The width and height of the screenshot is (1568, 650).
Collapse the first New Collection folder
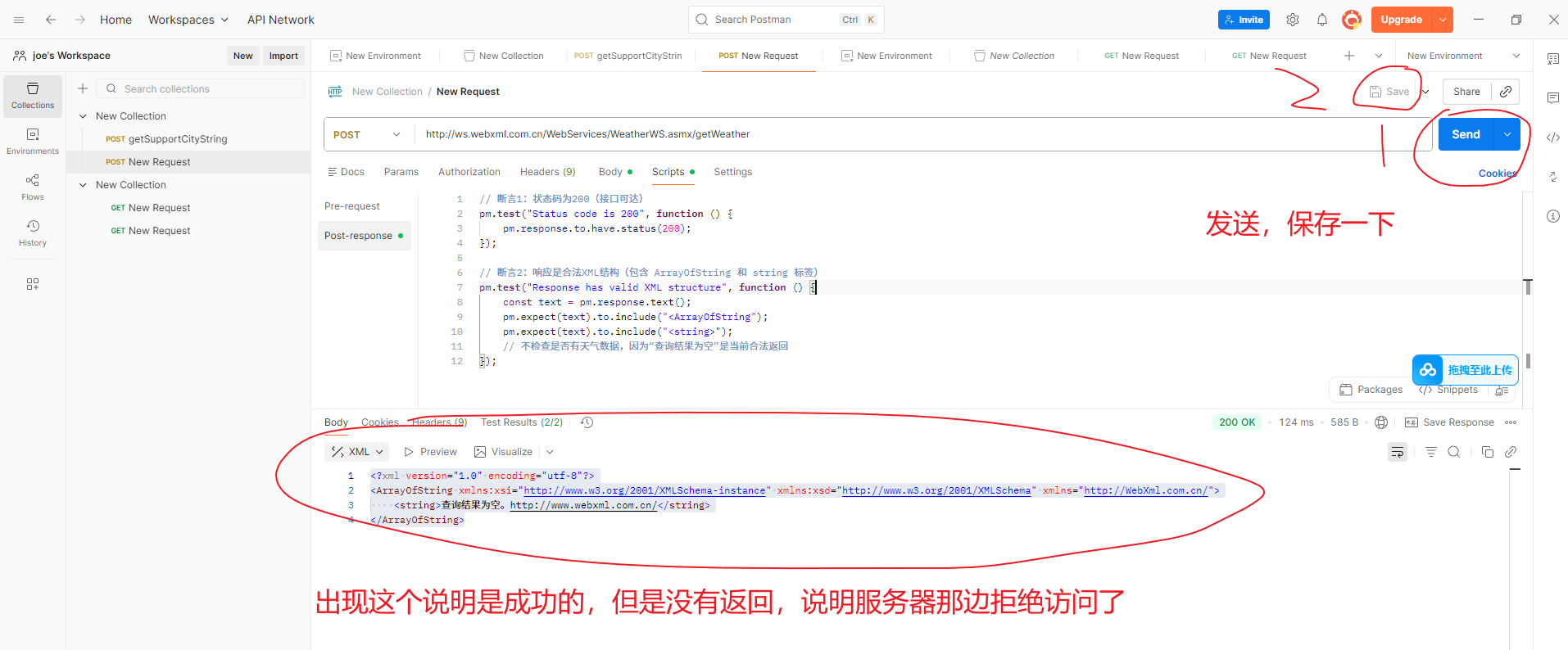tap(83, 116)
